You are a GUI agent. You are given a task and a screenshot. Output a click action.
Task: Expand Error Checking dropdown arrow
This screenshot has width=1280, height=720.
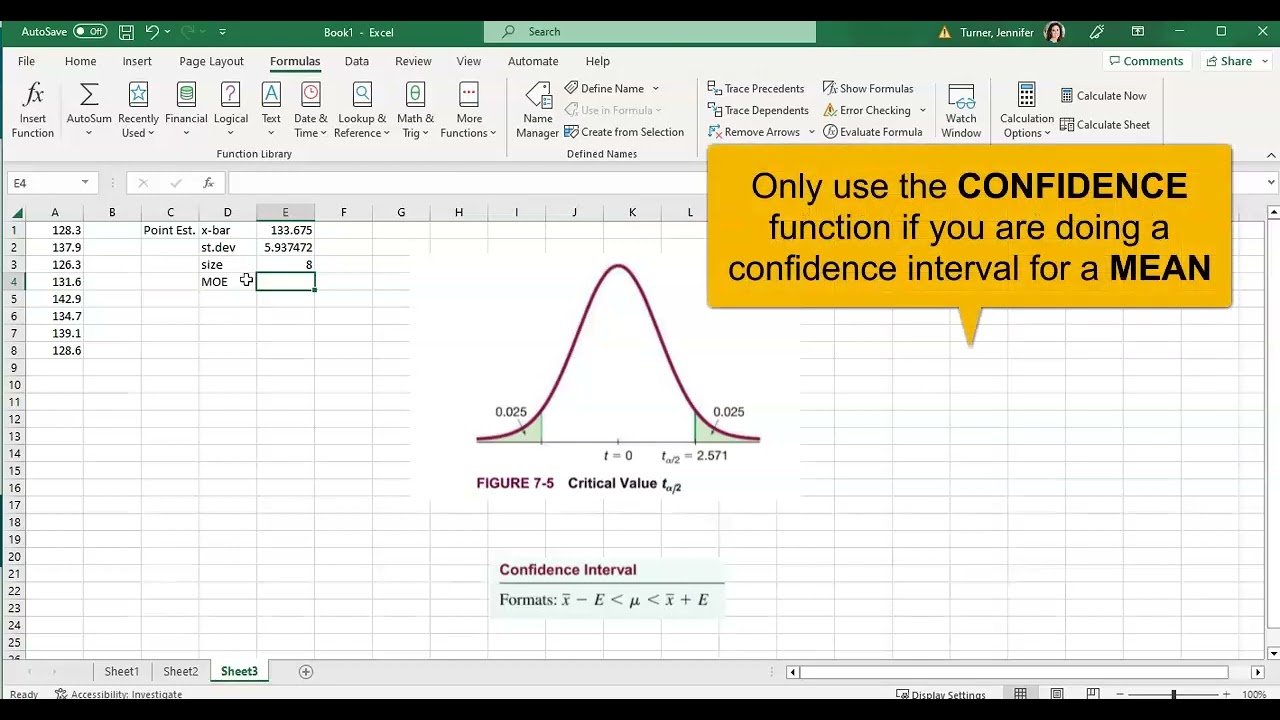923,110
